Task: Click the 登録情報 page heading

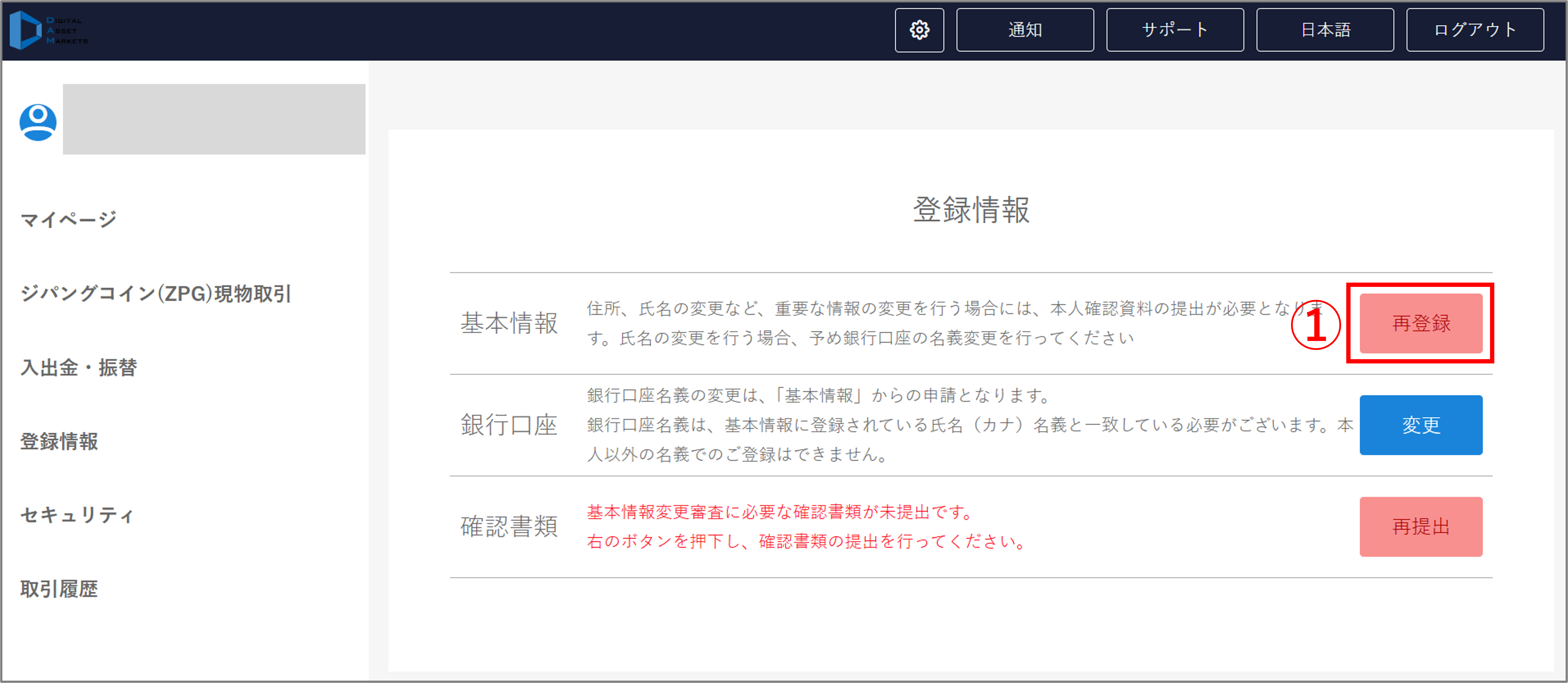Action: (x=971, y=210)
